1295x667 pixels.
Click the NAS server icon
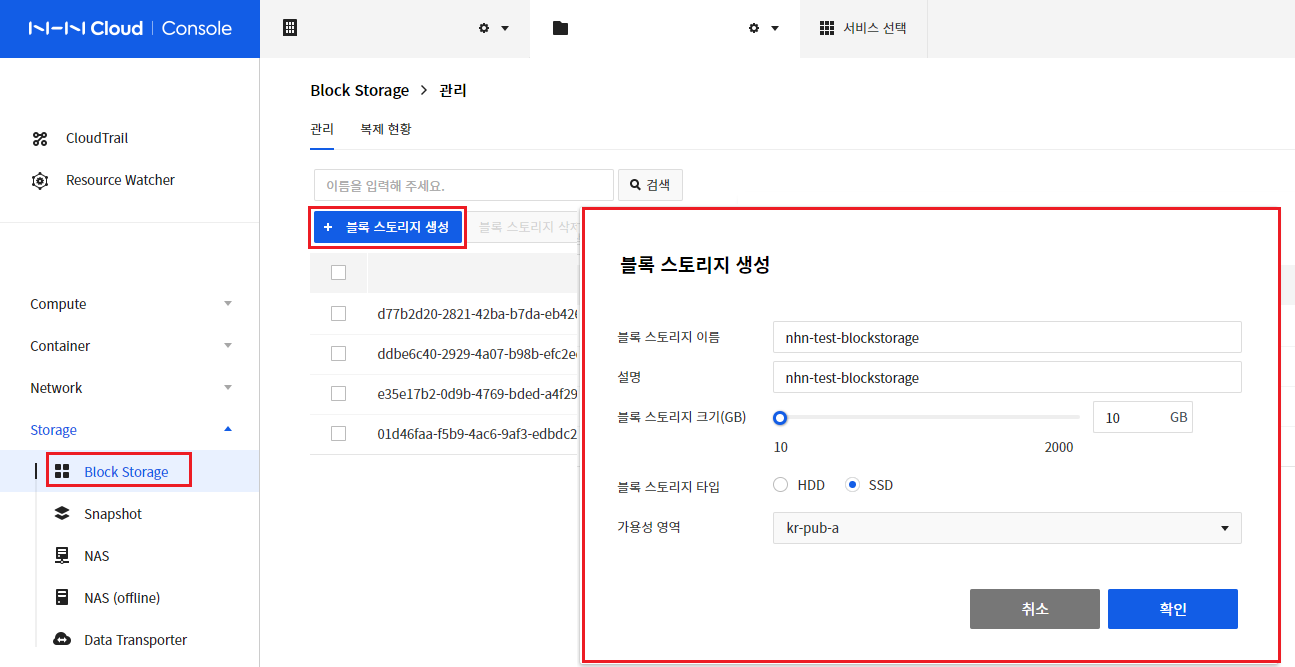pyautogui.click(x=62, y=555)
